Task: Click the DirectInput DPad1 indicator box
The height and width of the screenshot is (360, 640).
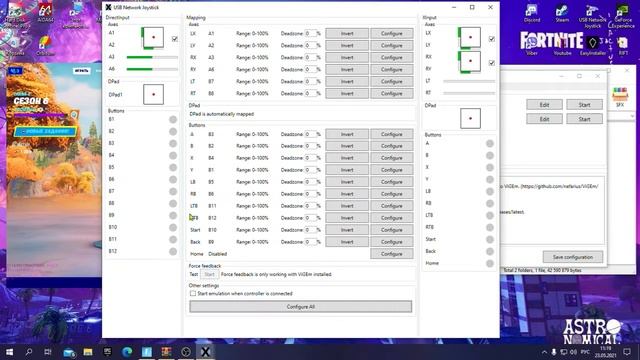Action: pyautogui.click(x=153, y=94)
